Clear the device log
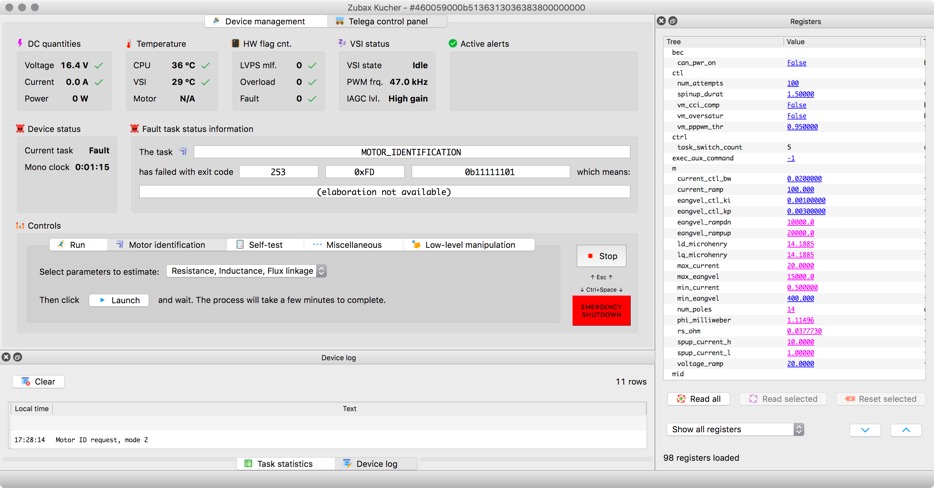934x488 pixels. pos(38,381)
